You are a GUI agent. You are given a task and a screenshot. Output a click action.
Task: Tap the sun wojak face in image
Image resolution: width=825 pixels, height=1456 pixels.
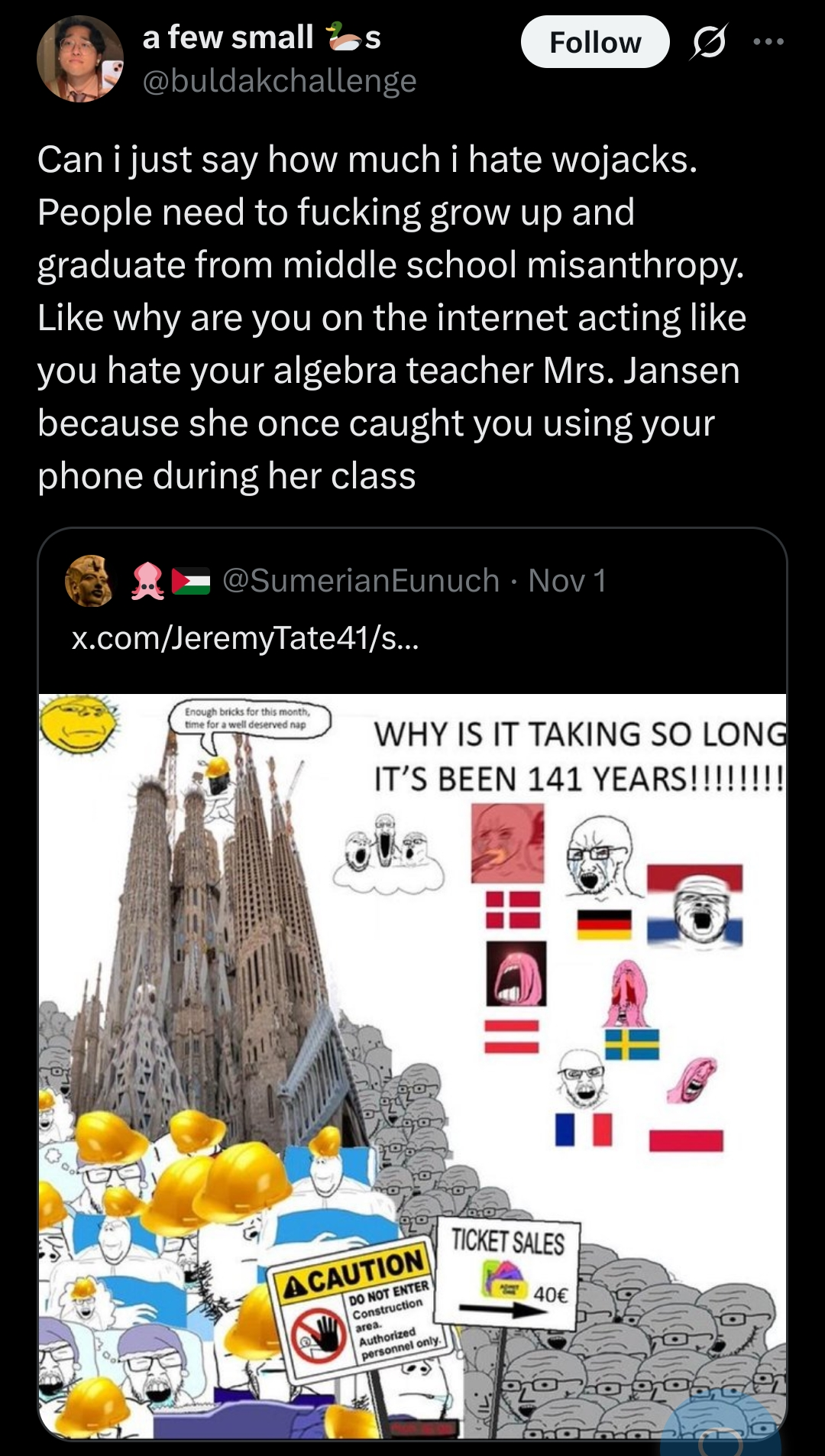(x=78, y=725)
